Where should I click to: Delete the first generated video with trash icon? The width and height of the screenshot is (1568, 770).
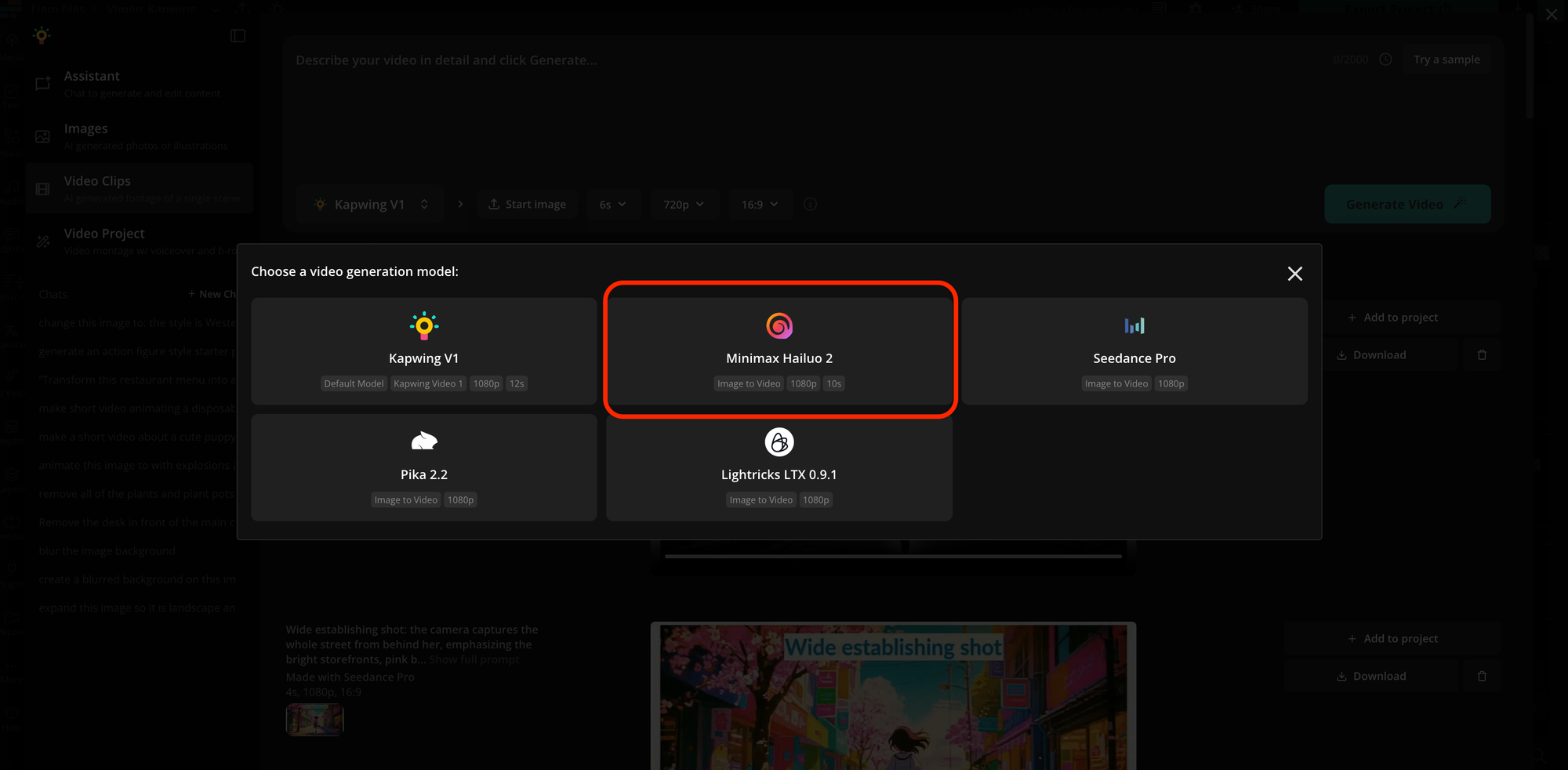[1481, 355]
